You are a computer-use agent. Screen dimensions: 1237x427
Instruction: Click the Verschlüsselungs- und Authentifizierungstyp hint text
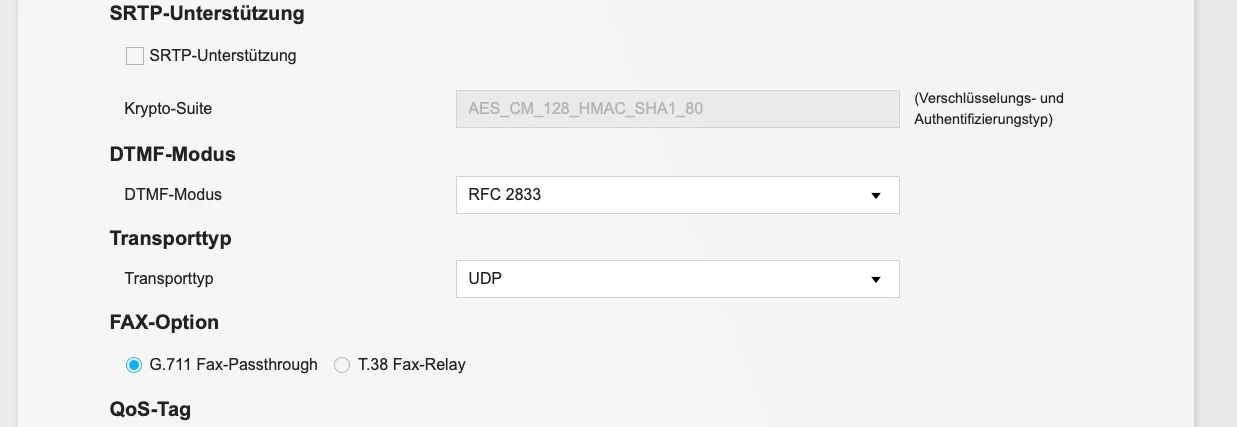pyautogui.click(x=988, y=109)
